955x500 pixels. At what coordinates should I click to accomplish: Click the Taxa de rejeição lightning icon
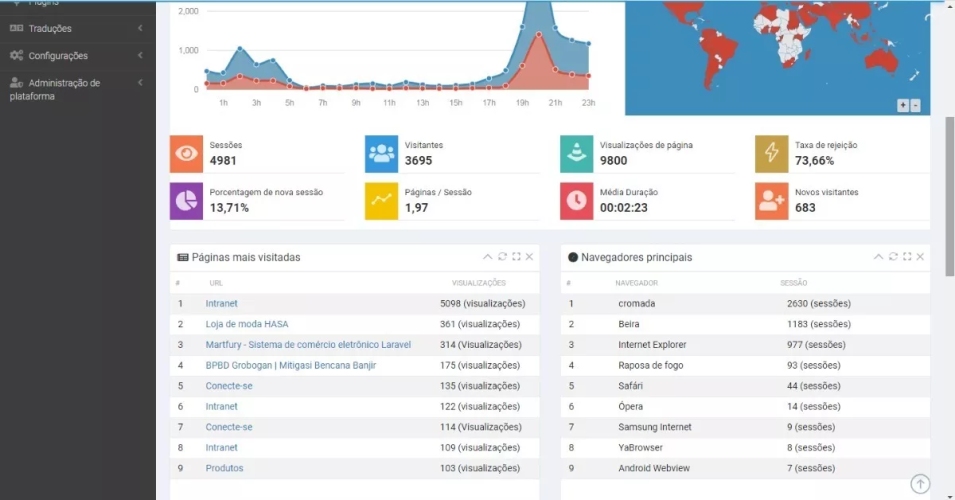(x=771, y=153)
